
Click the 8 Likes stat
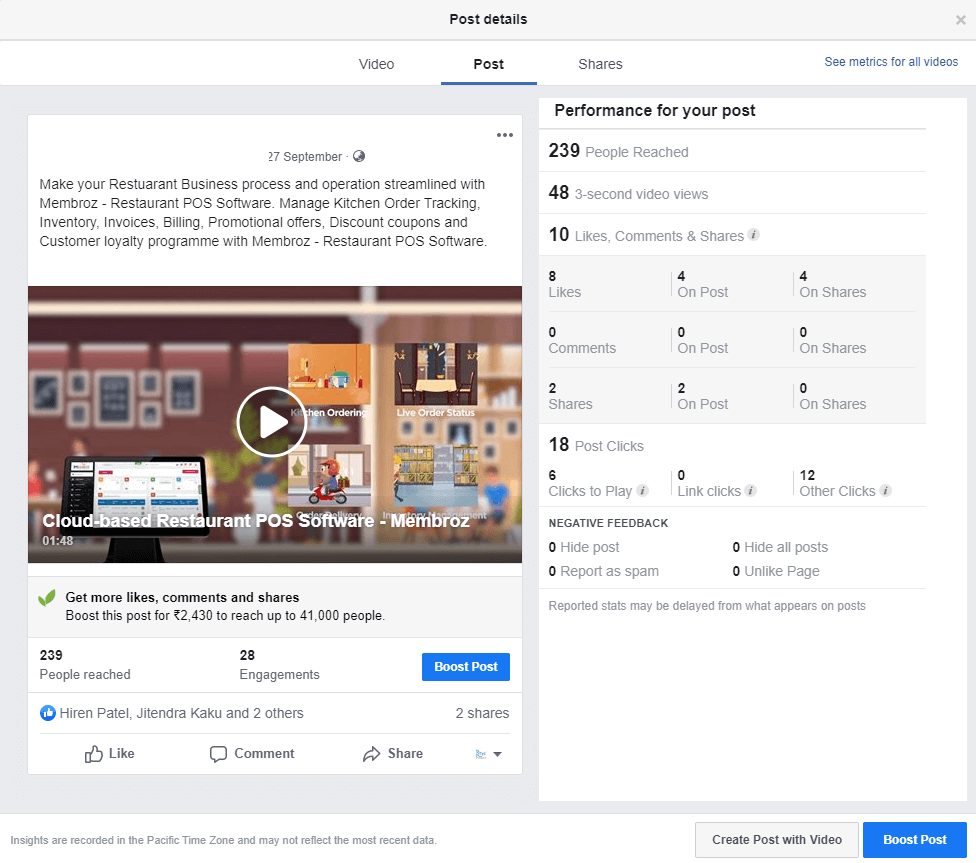point(565,284)
